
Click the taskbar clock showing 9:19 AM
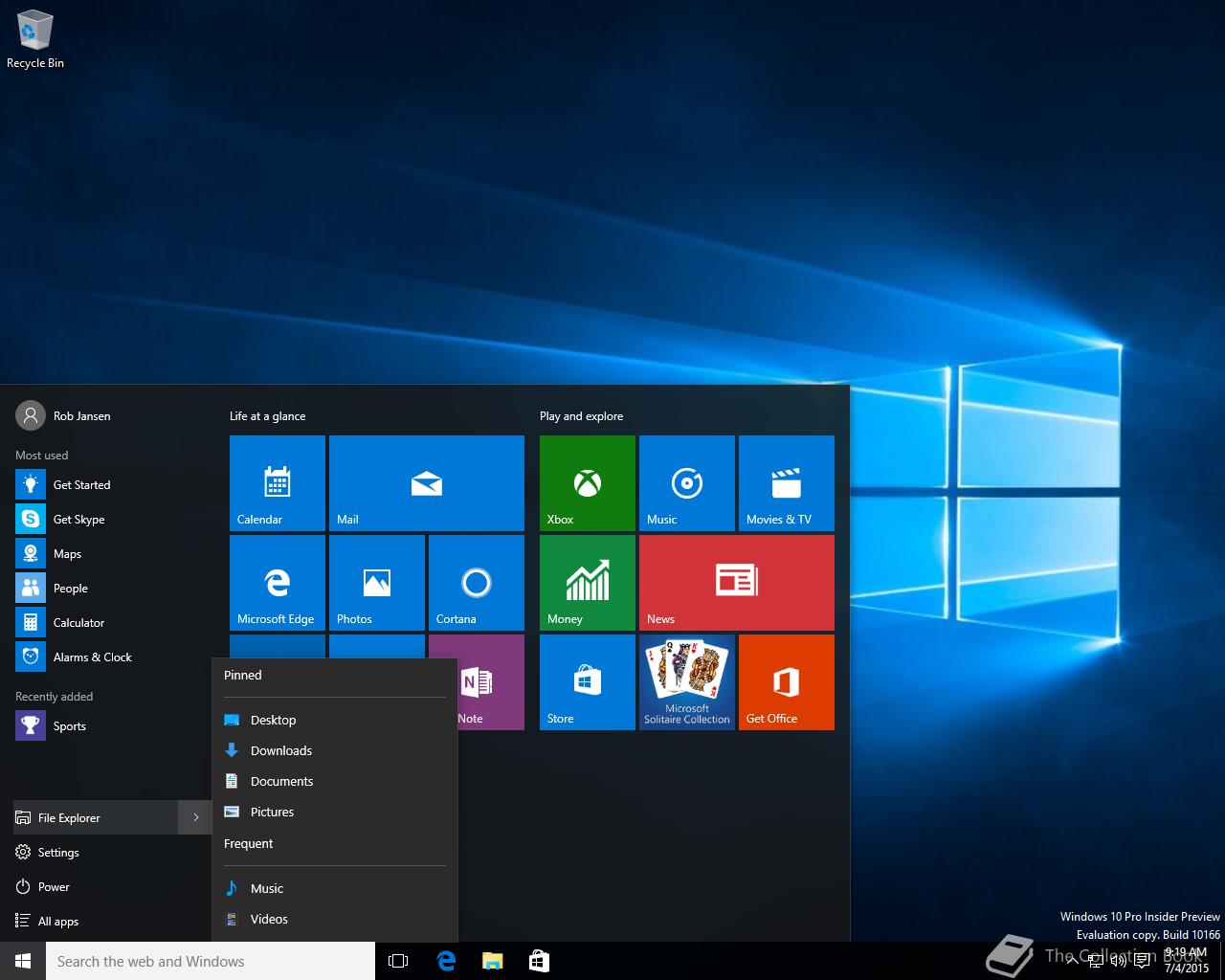point(1186,961)
